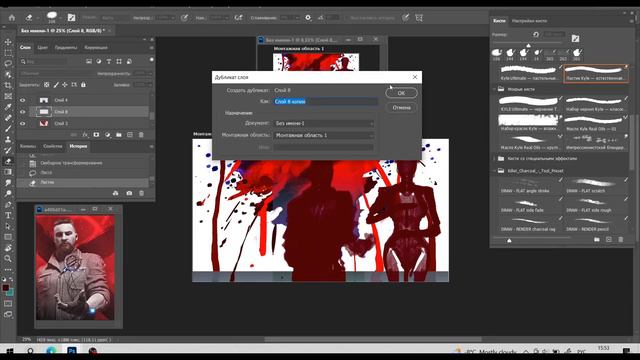Viewport: 640px width, 360px height.
Task: Toggle brush edit icon in Brushes panel
Action: pyautogui.click(x=575, y=38)
